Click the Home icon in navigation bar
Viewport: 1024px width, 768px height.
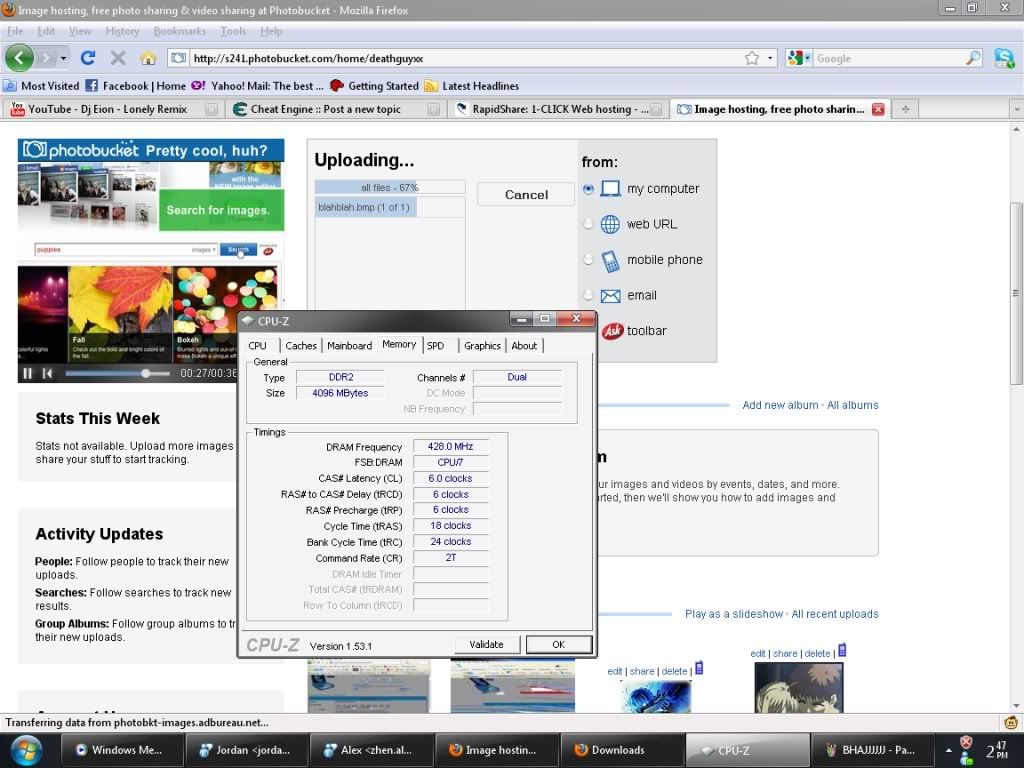click(147, 58)
